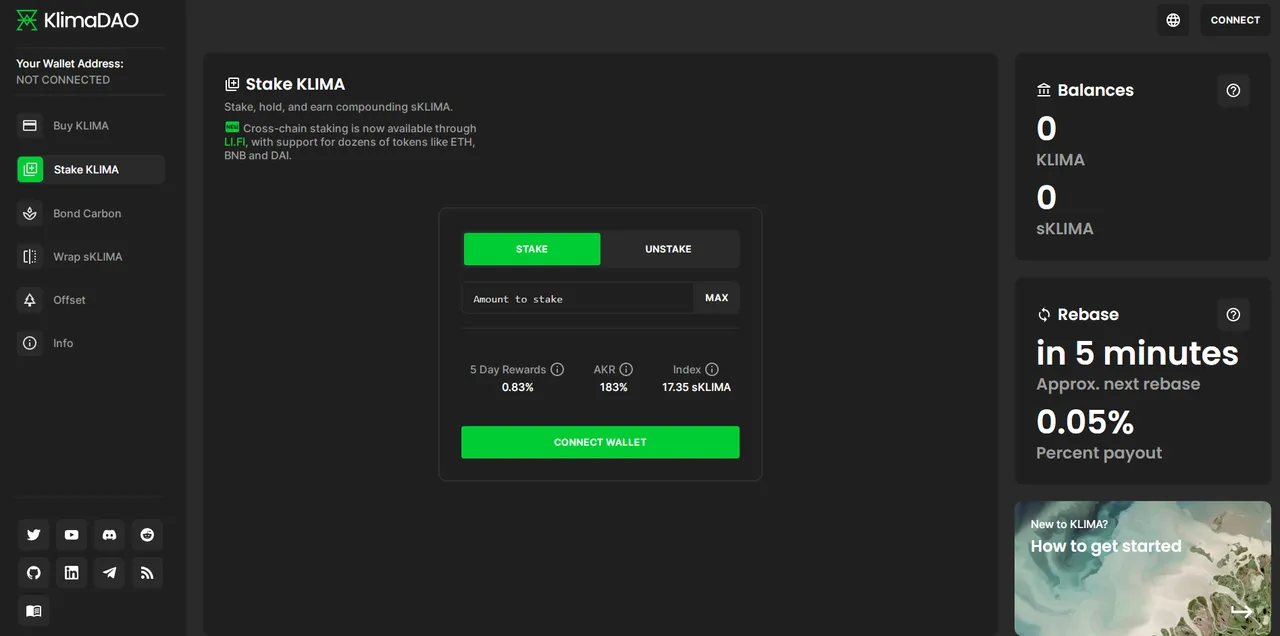This screenshot has width=1280, height=636.
Task: Open the Offset page
Action: [91, 300]
